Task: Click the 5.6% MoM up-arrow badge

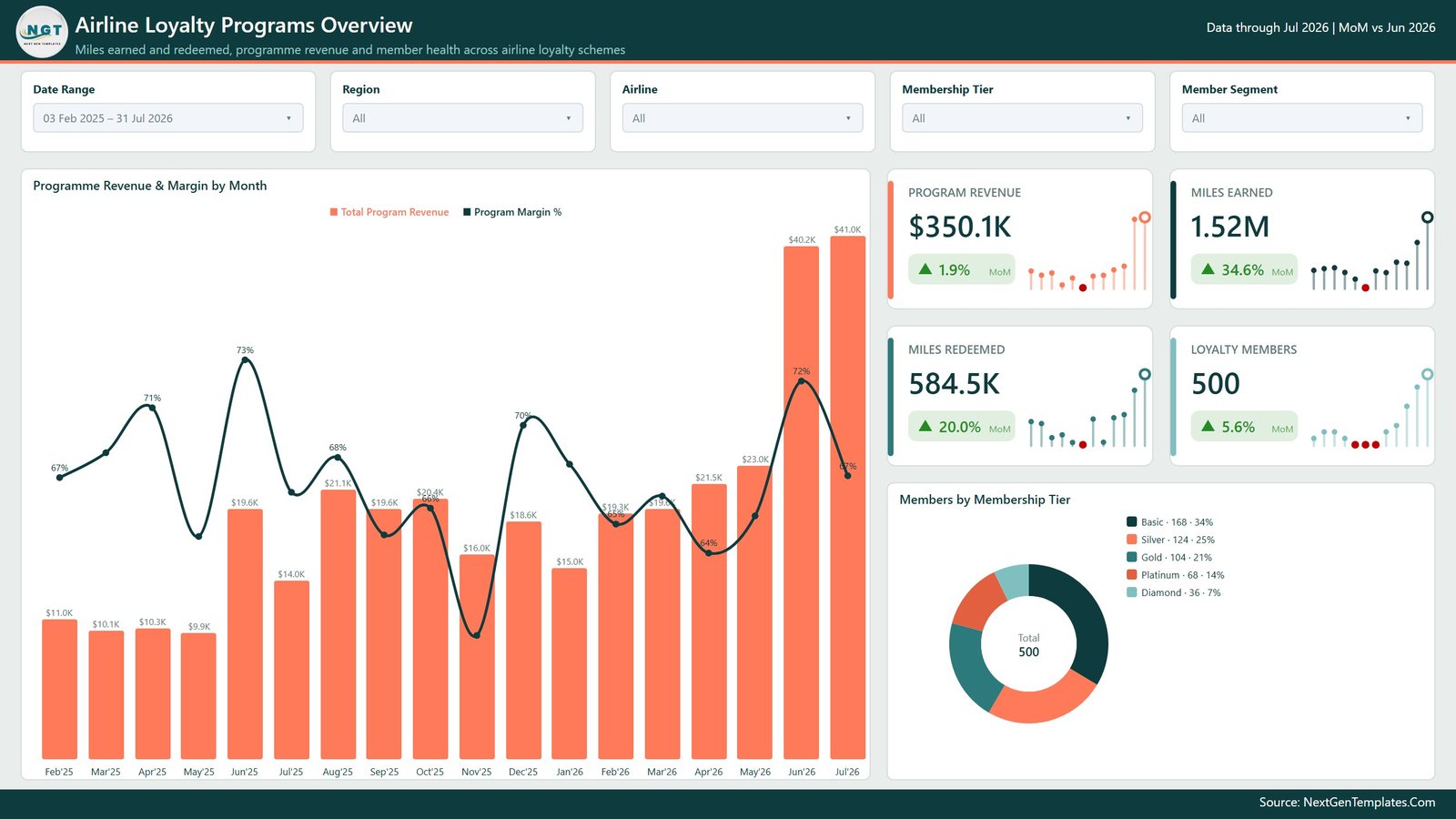Action: tap(1244, 427)
